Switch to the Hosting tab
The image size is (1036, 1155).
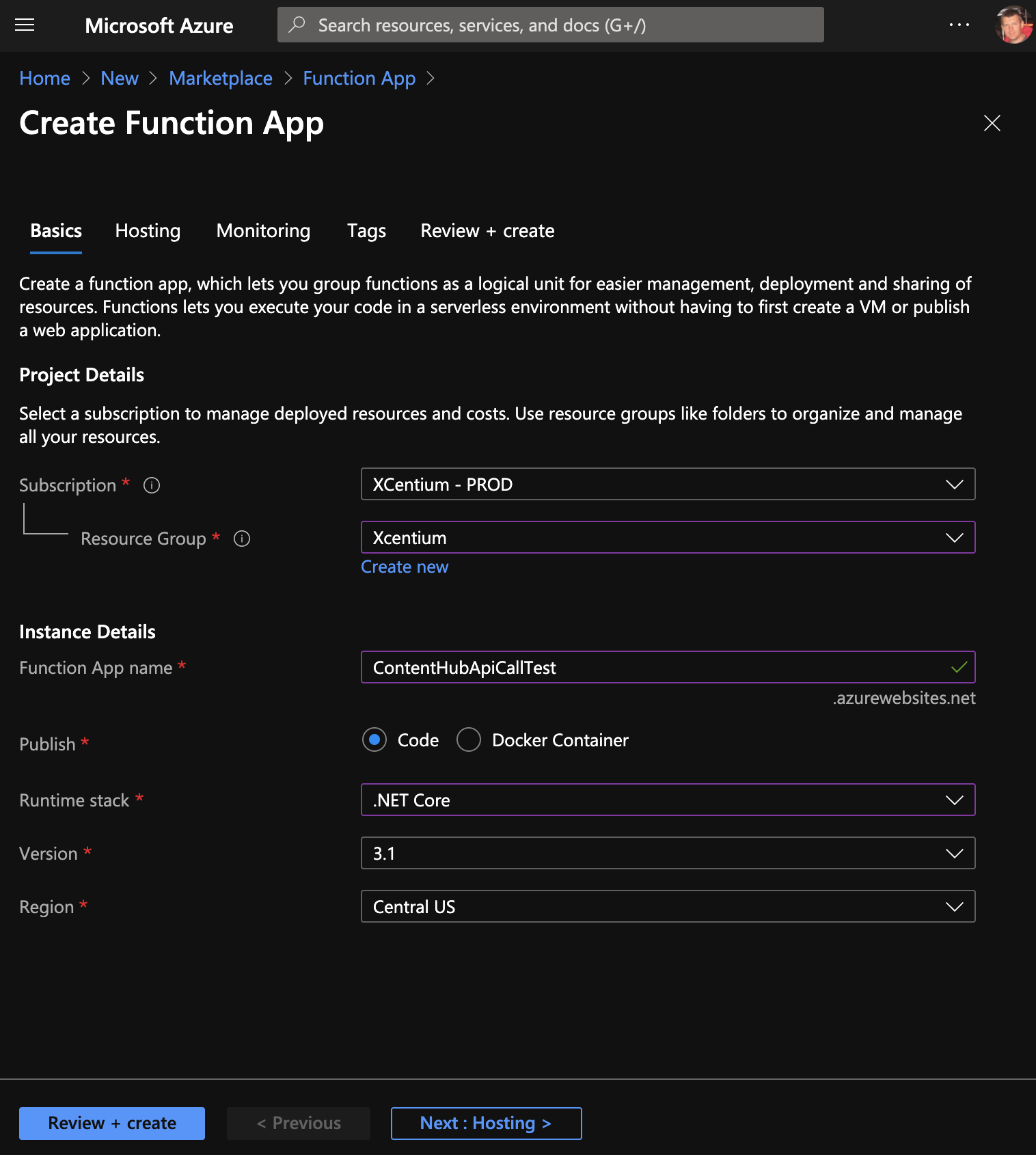[148, 231]
